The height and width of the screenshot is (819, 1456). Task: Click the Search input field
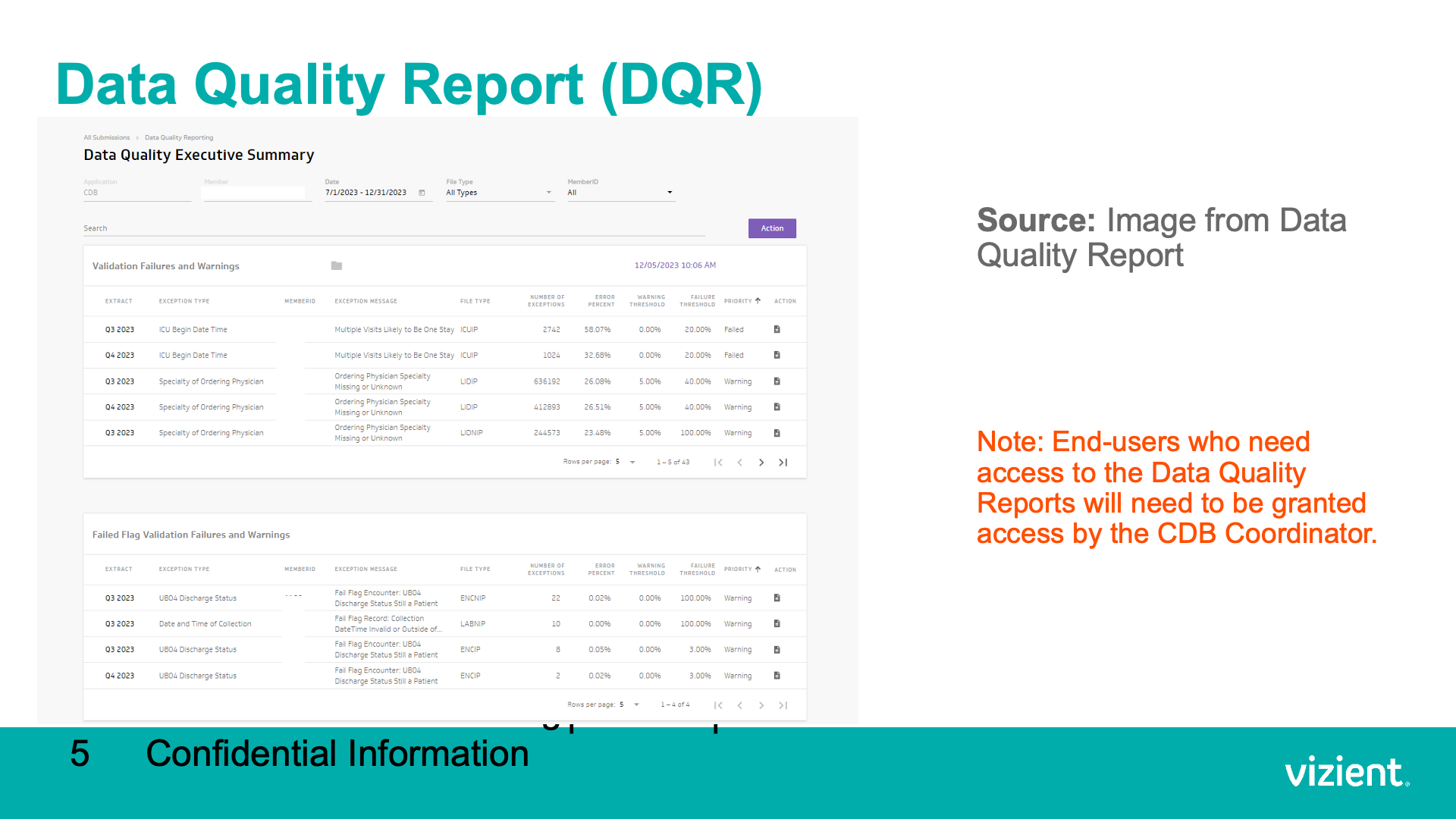point(394,228)
